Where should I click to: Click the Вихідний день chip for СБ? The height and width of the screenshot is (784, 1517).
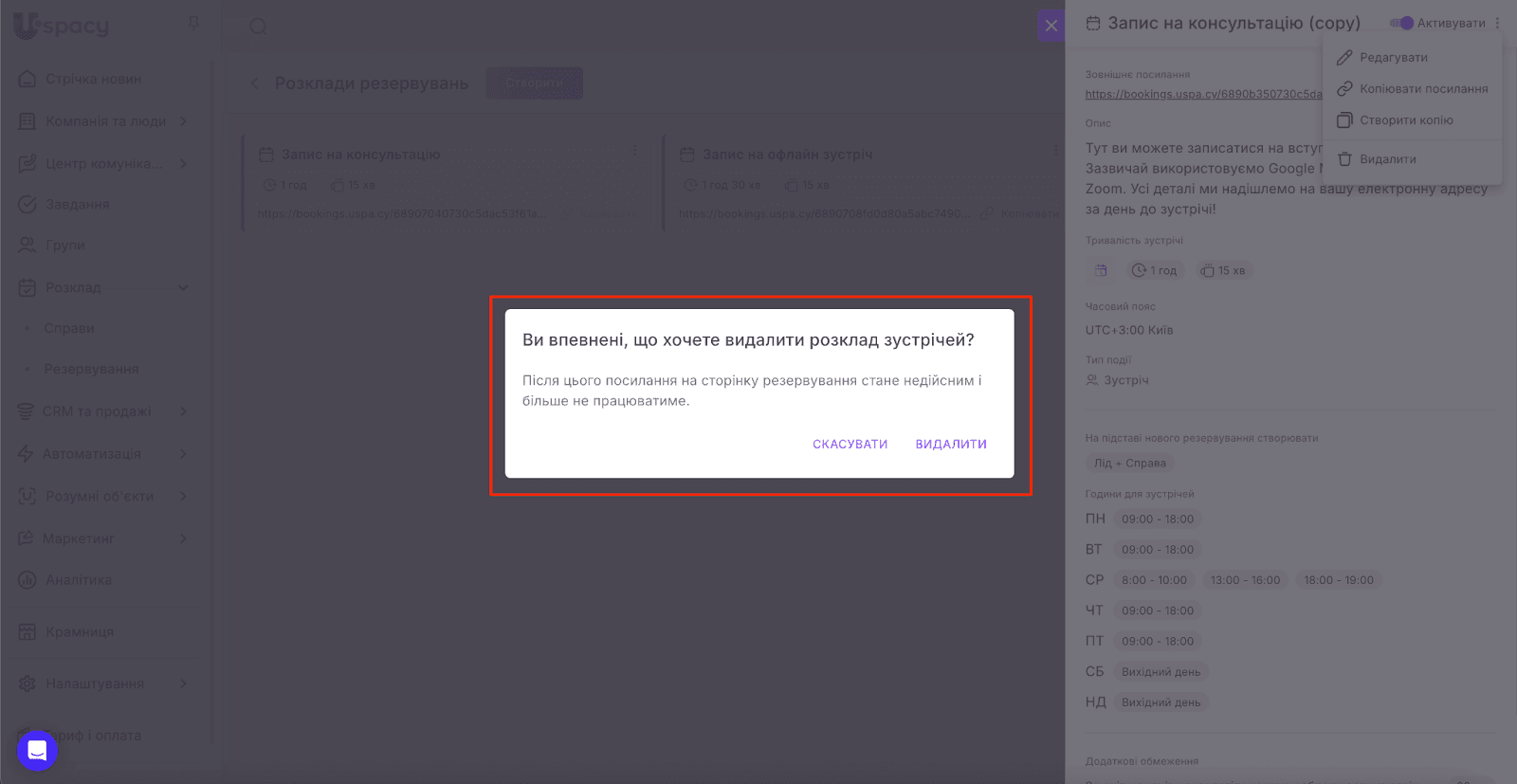click(x=1161, y=672)
